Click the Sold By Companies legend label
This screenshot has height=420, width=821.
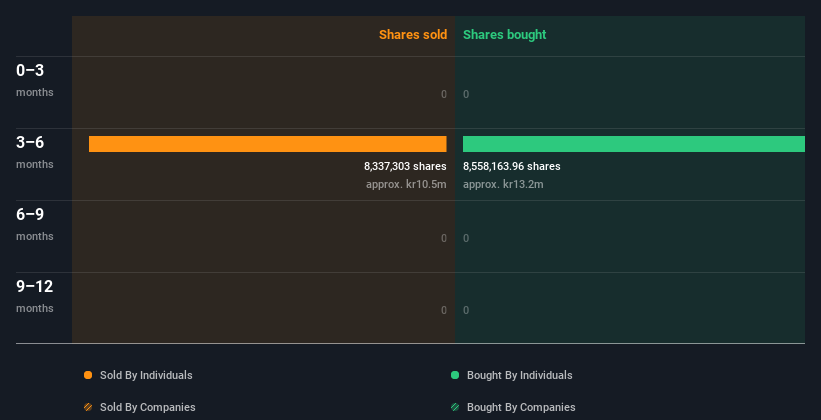[148, 407]
